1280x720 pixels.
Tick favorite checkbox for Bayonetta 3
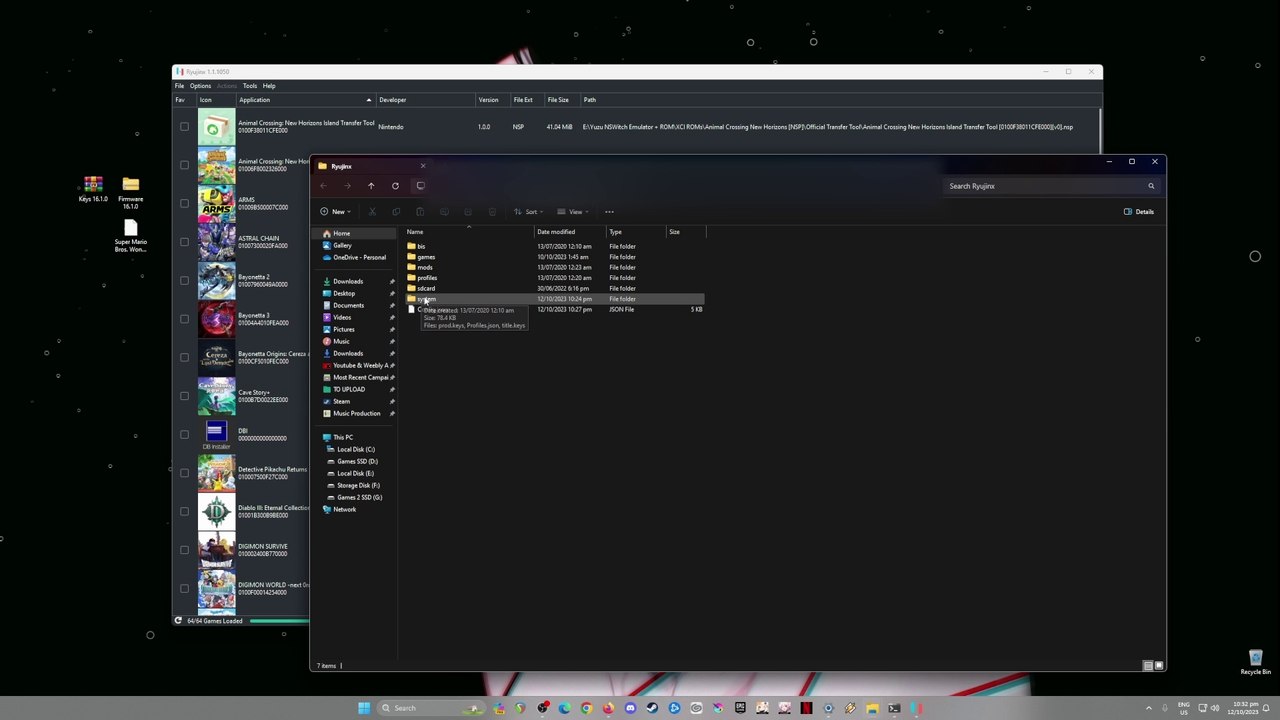point(184,319)
